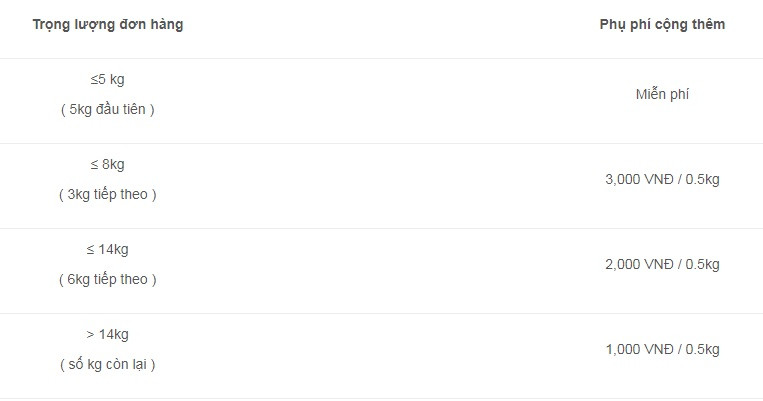
Task: Click '0.5kg' in the 3,000 VNĐ row
Action: [703, 179]
